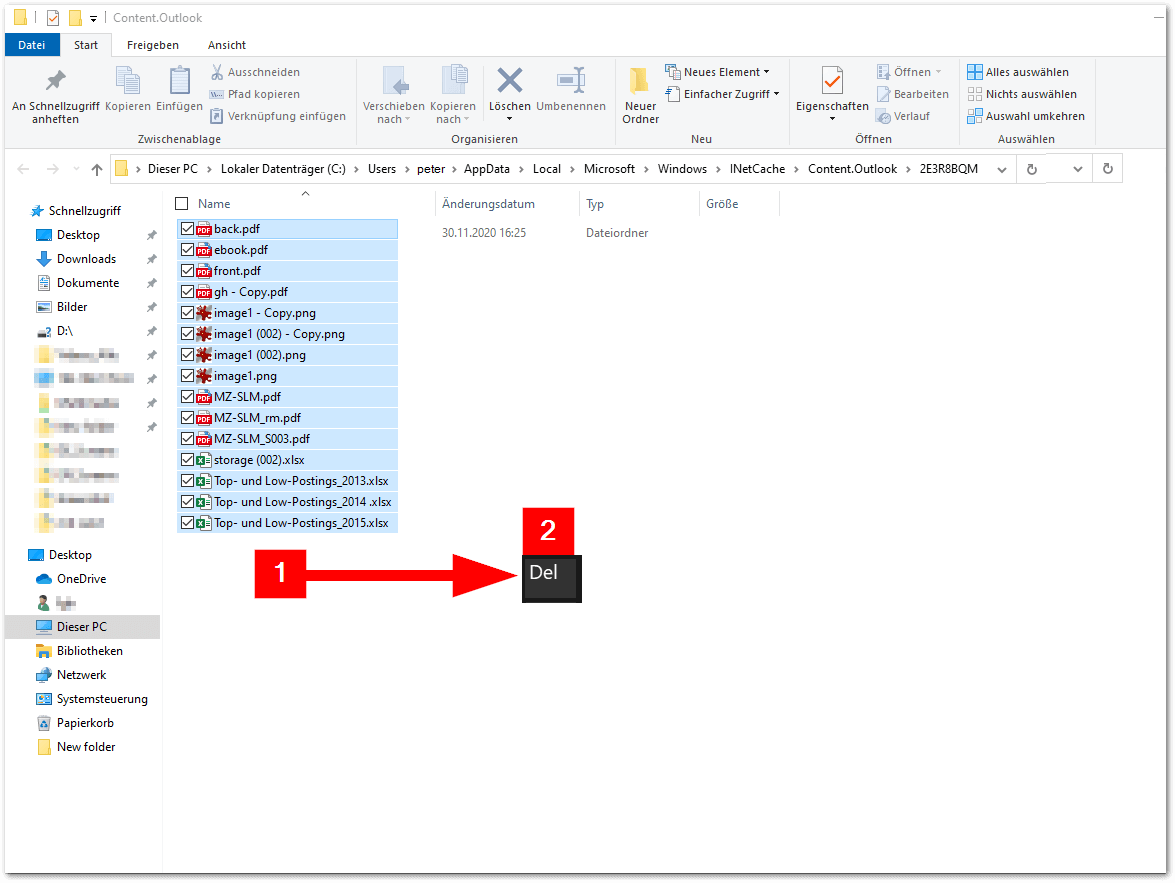Open the Neues Element dropdown
This screenshot has height=883, width=1175.
click(717, 72)
